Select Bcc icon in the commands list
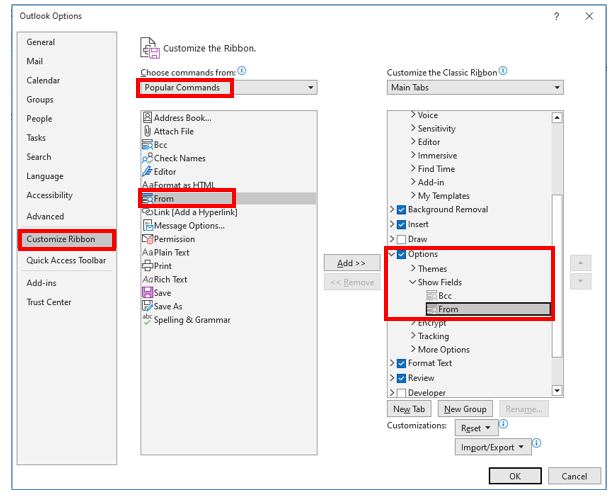The image size is (610, 497). tap(147, 145)
